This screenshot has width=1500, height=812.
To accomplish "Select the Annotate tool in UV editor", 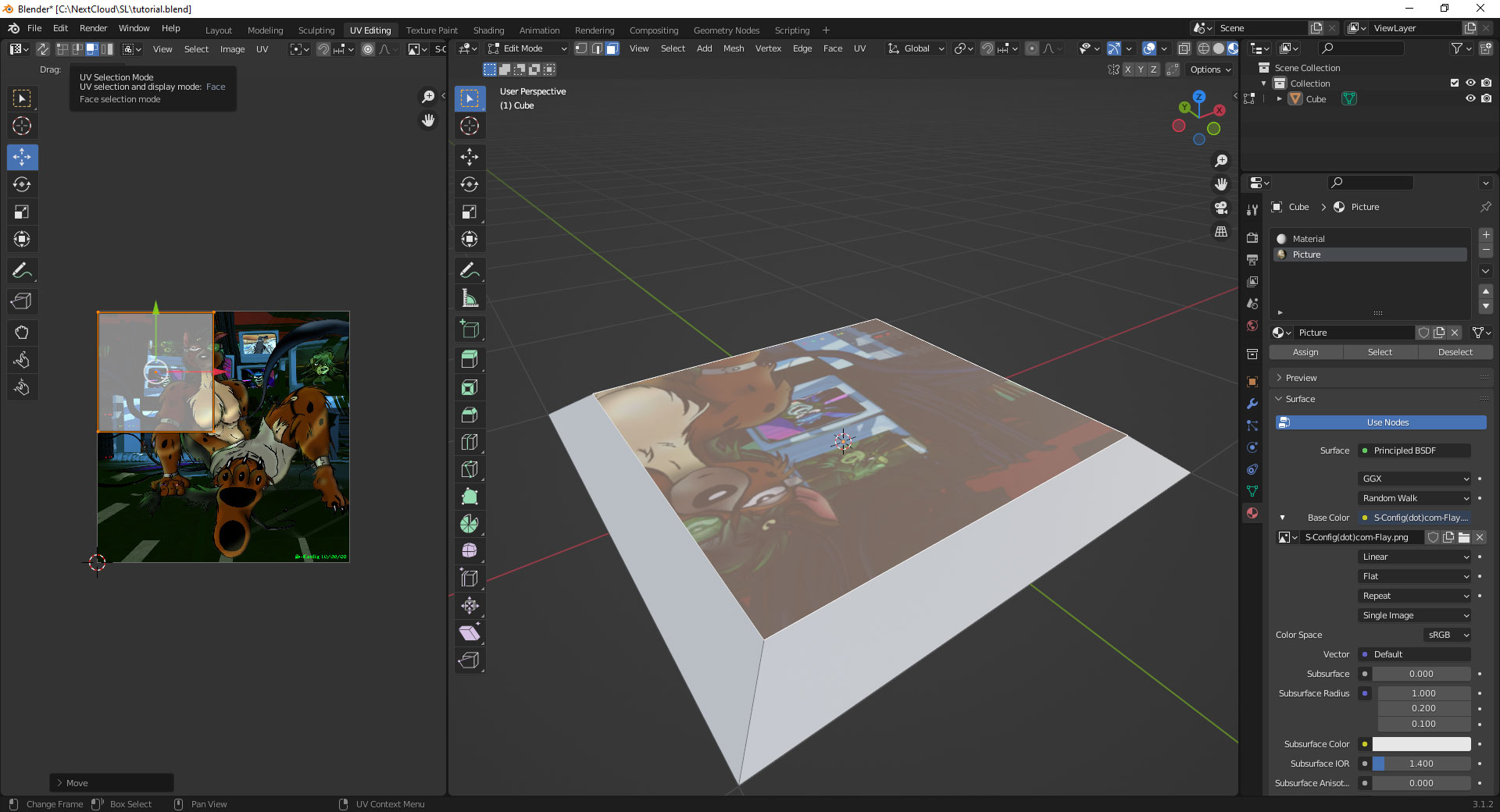I will tap(22, 270).
